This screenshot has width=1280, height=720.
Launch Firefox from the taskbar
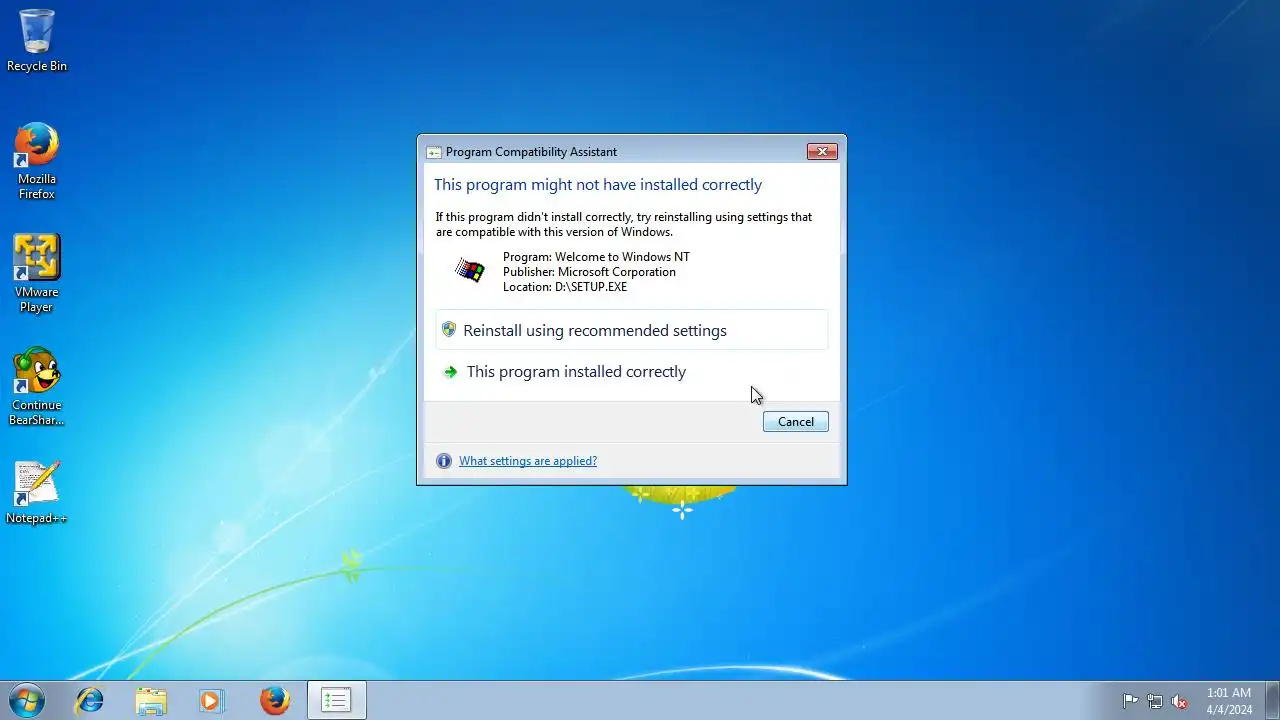coord(274,700)
